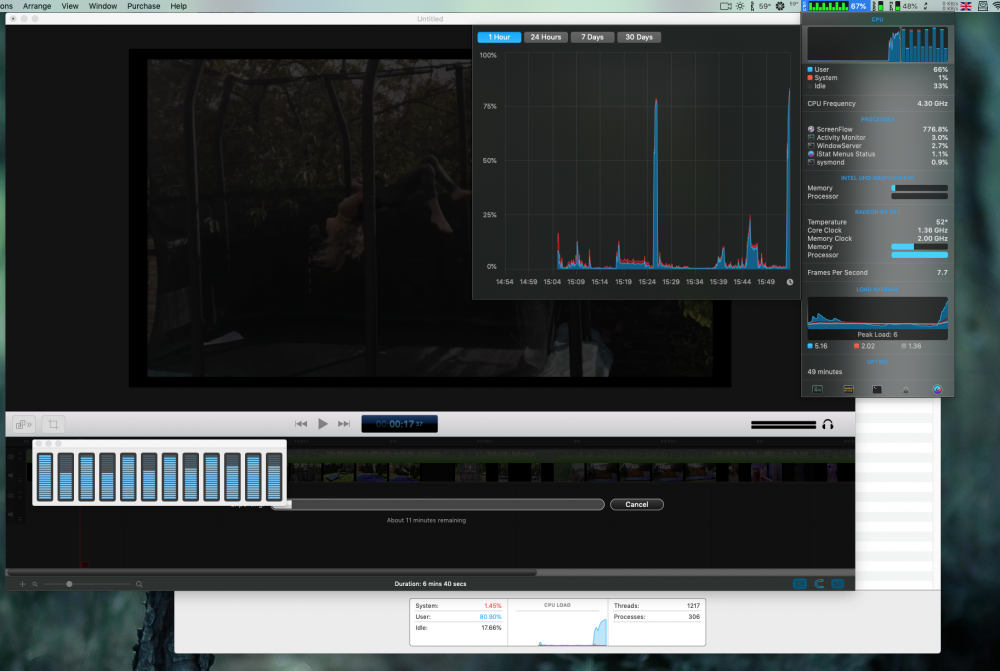Screen dimensions: 1000x671
Task: Click the clock icon on CPU history graph
Action: pos(790,282)
